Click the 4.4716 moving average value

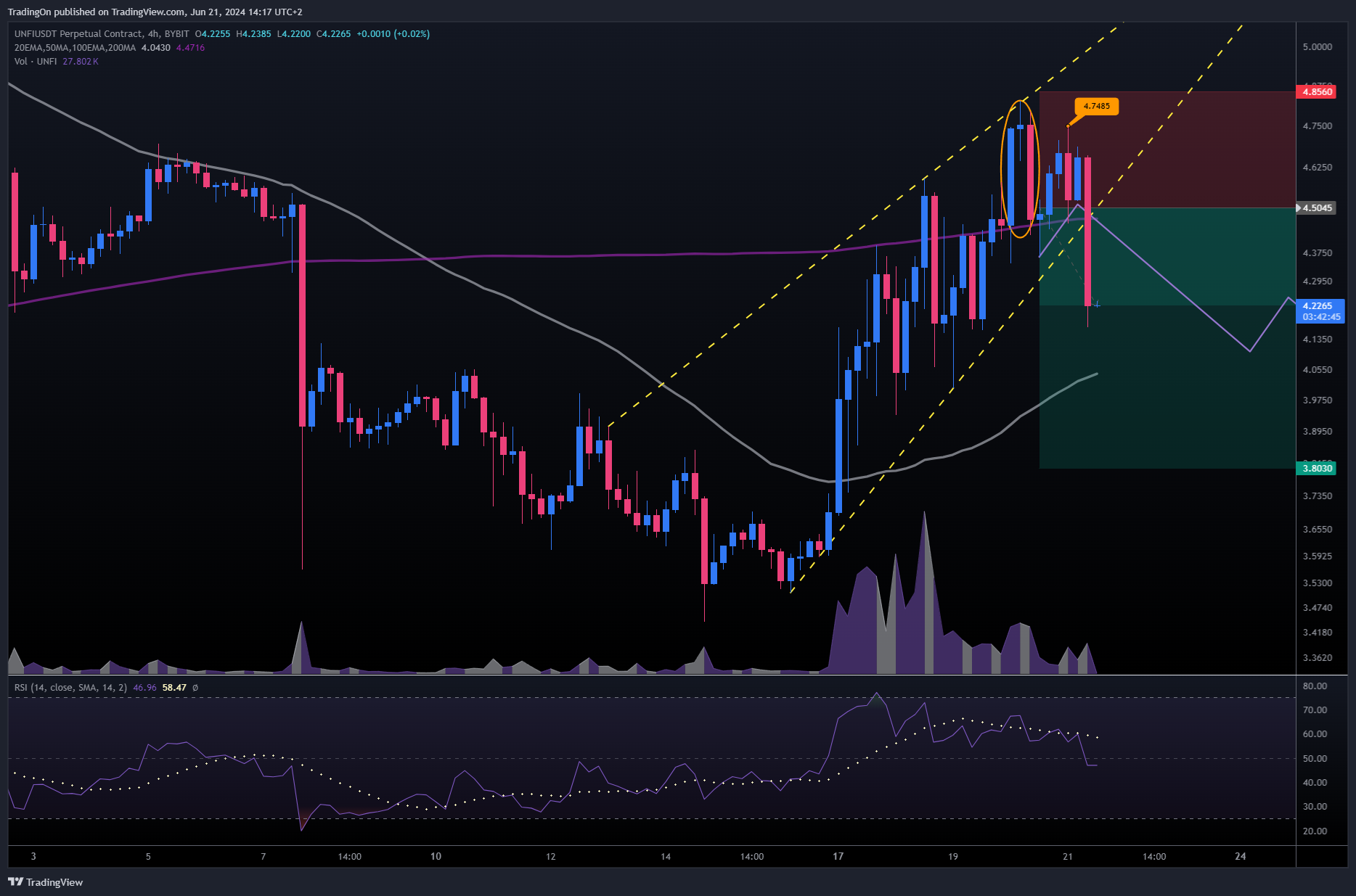pyautogui.click(x=190, y=47)
